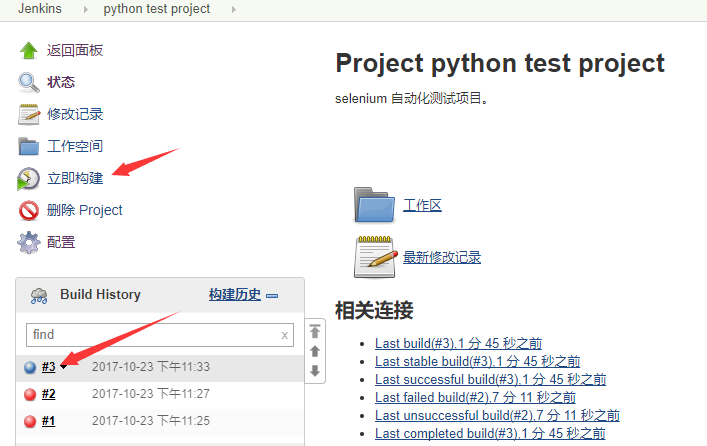
Task: Open 修改记录 sidebar link
Action: [75, 114]
